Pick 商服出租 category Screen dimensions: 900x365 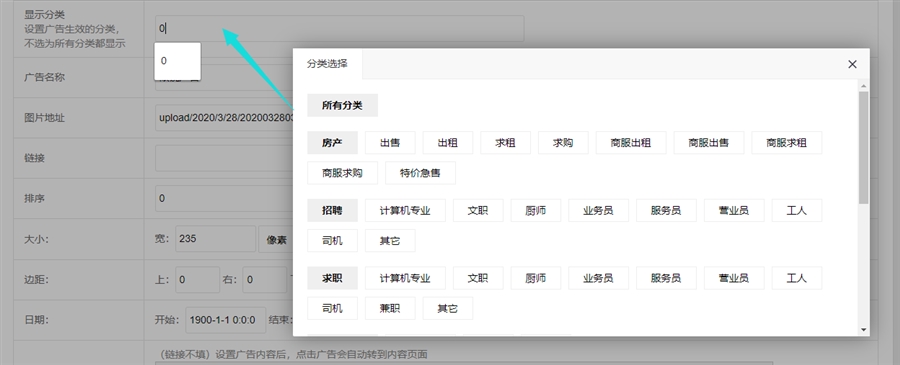(x=631, y=143)
